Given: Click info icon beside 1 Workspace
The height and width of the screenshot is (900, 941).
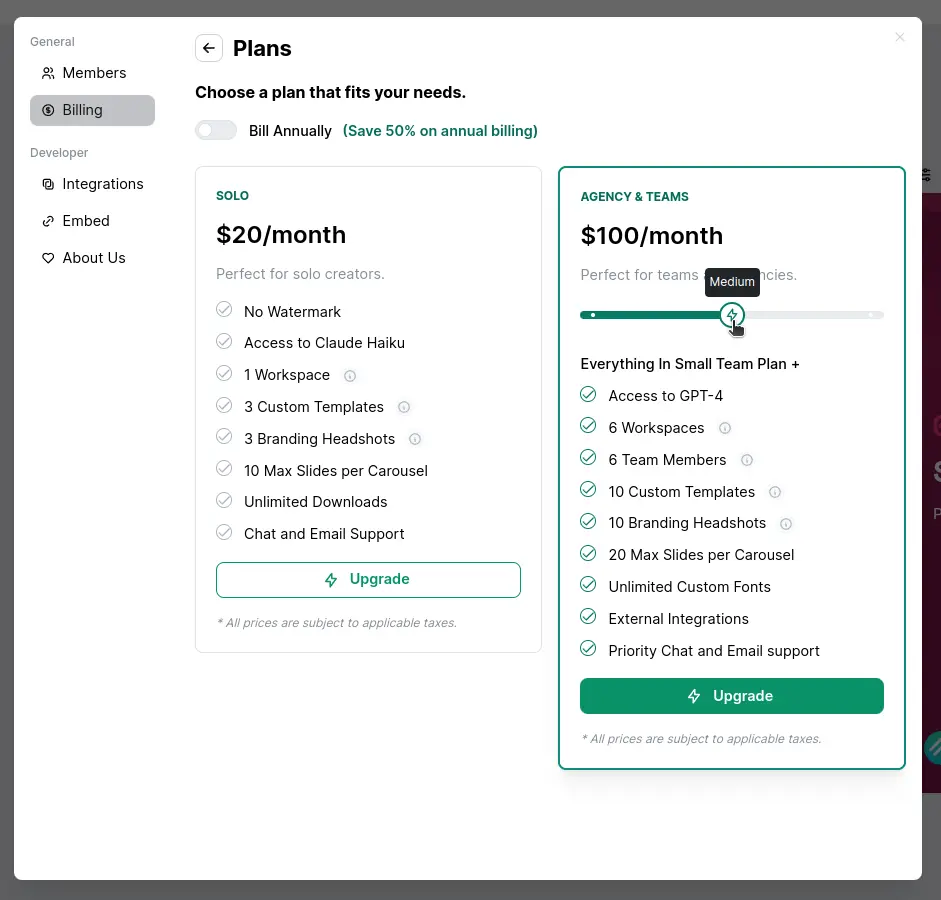Looking at the screenshot, I should click(350, 376).
